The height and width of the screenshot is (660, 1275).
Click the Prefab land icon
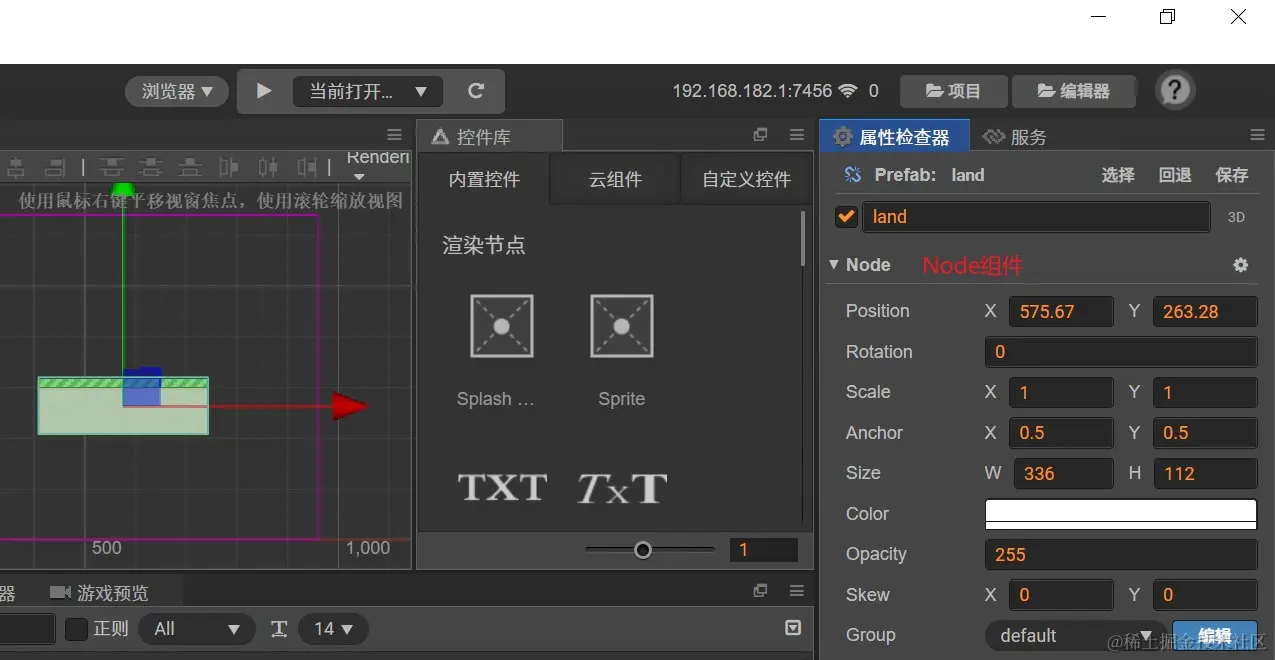click(x=853, y=175)
